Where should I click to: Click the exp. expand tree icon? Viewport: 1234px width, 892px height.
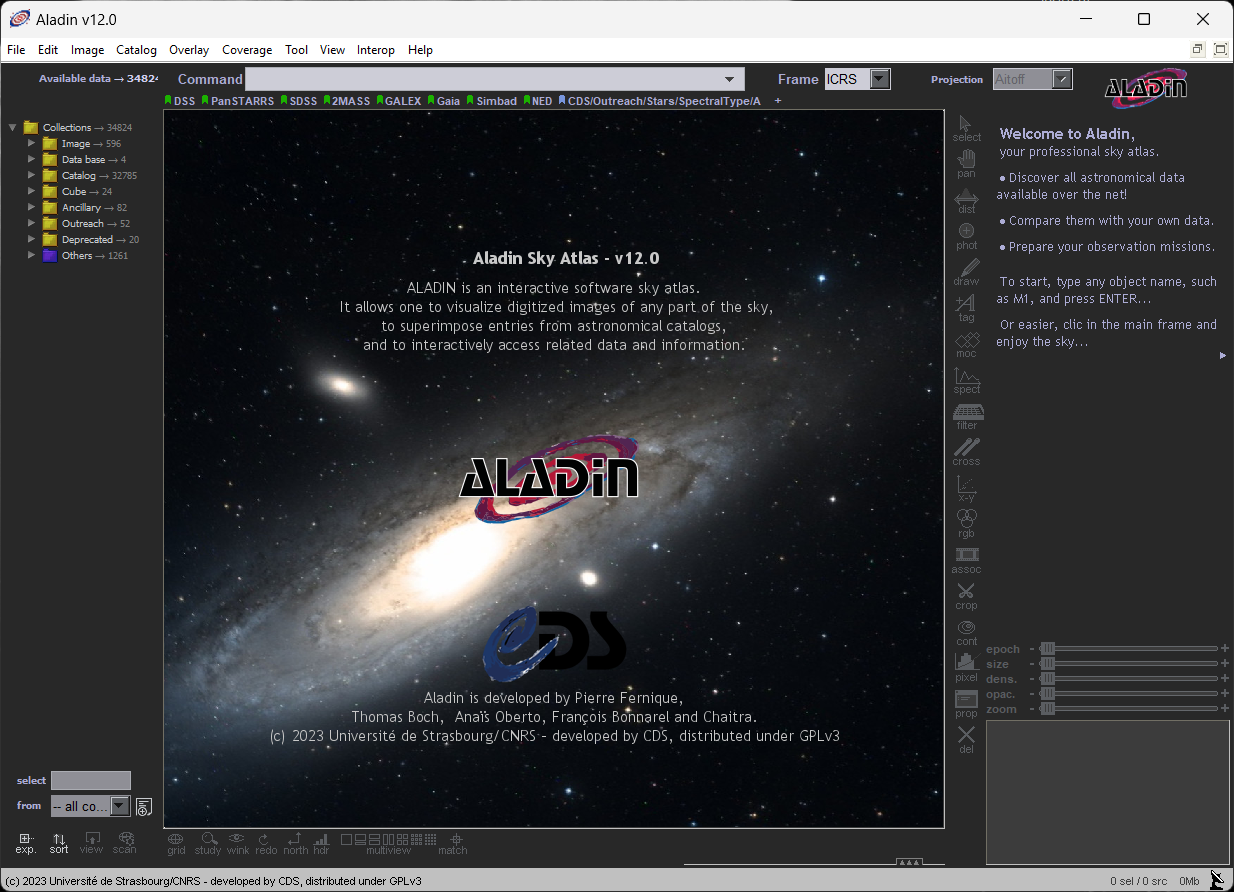pyautogui.click(x=26, y=843)
